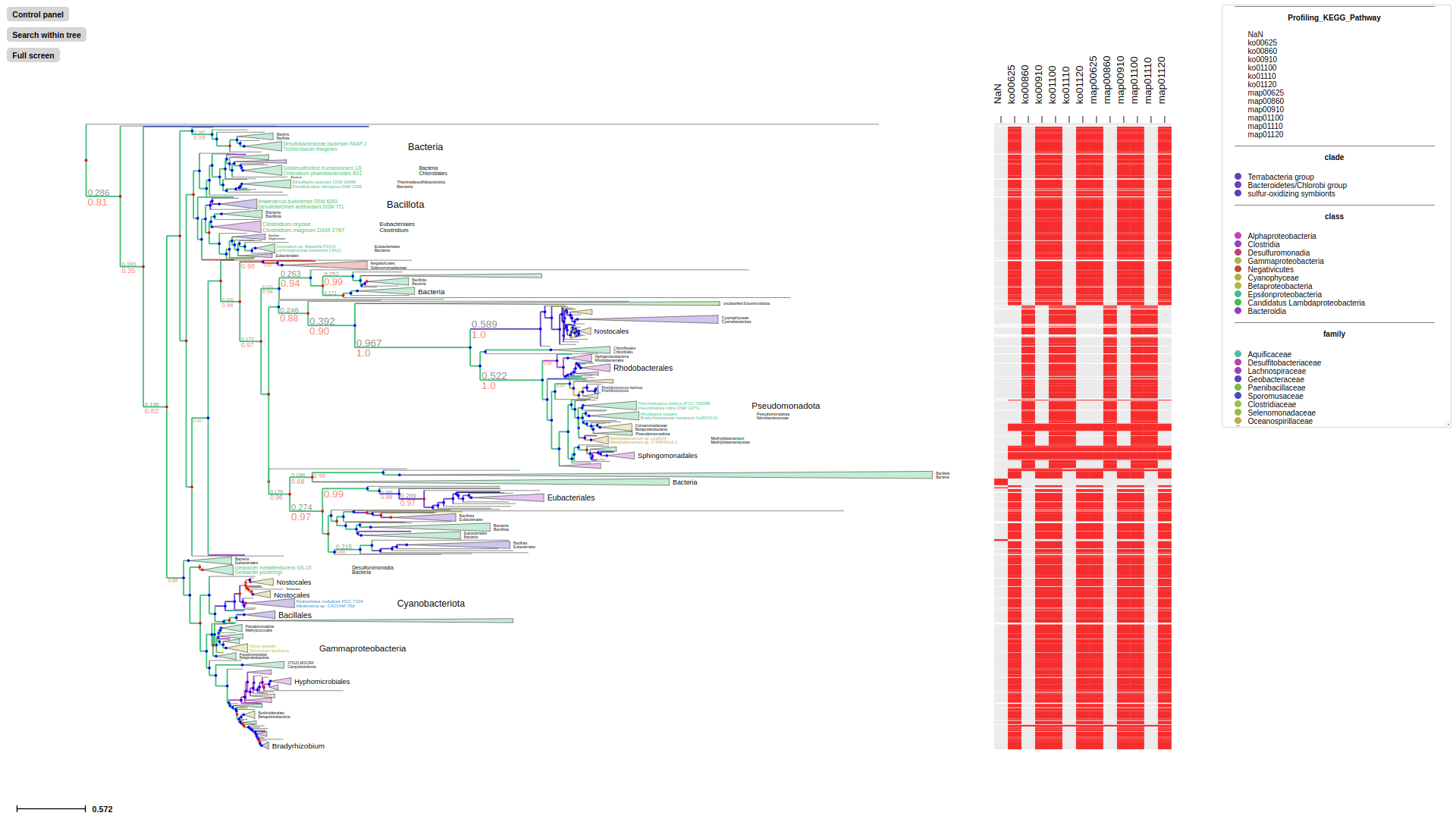Click the Hyphomicrobiales collapsed clade label
1456x819 pixels.
click(x=322, y=682)
